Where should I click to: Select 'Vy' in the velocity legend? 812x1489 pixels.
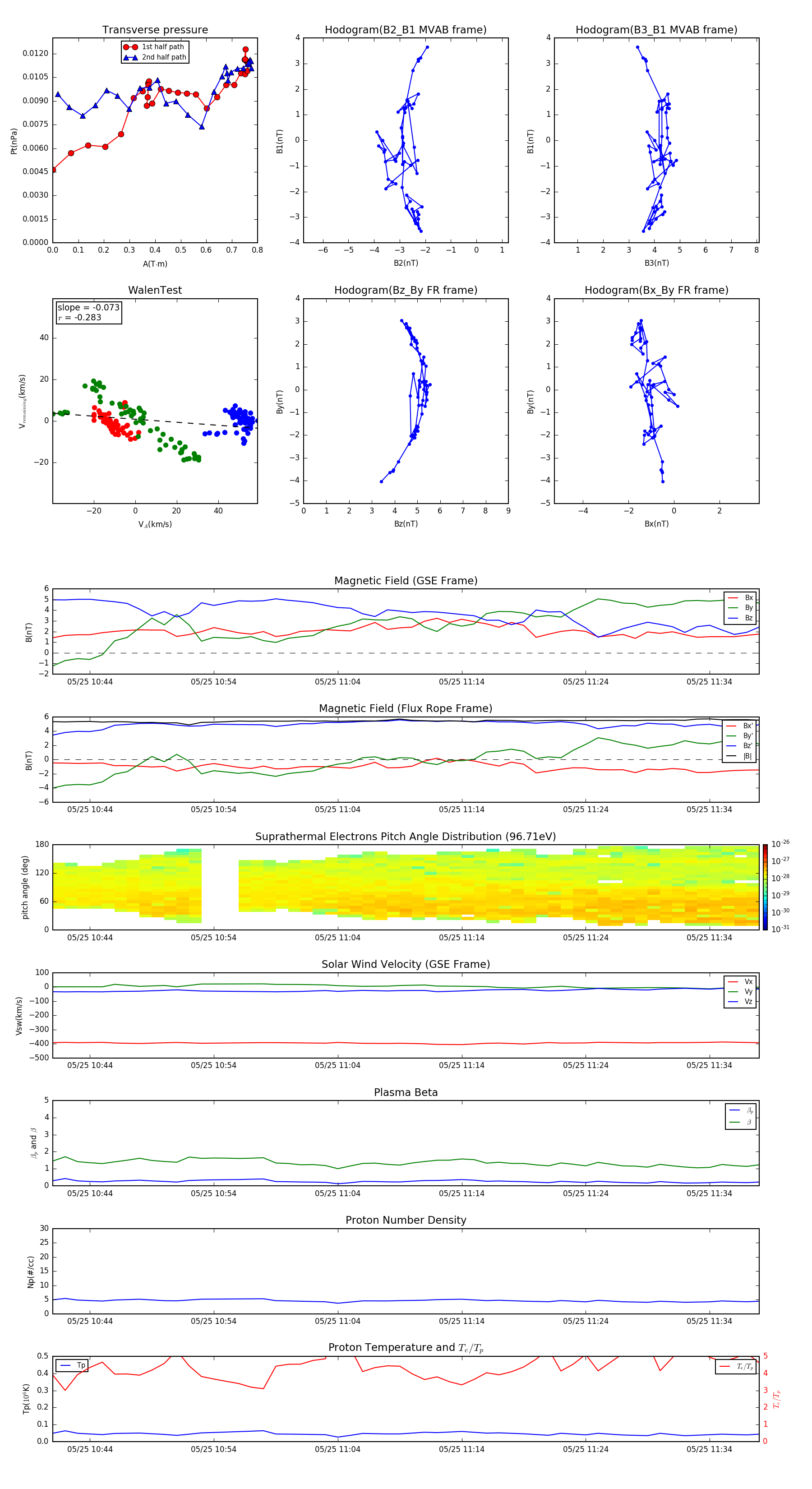740,991
